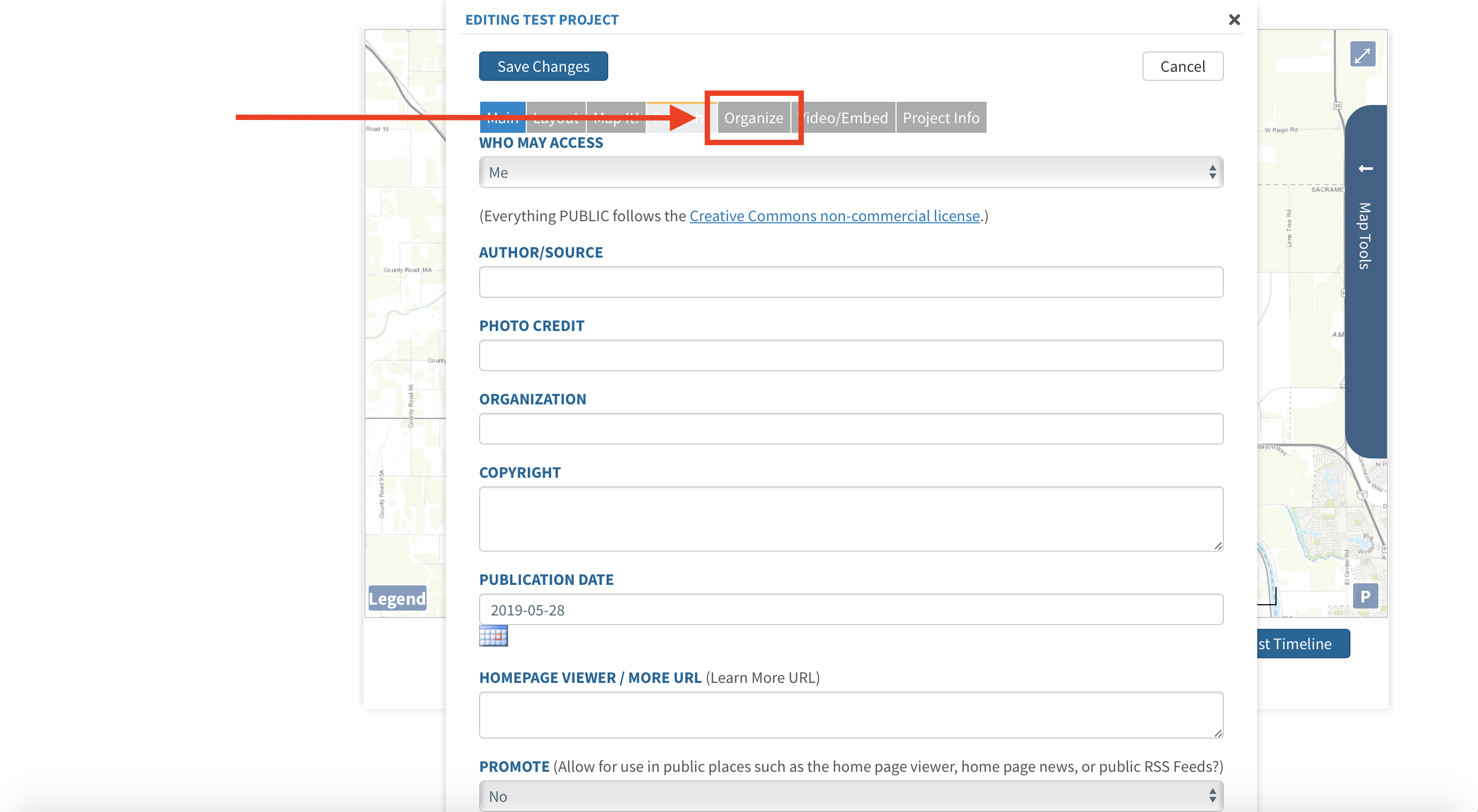Open the Legend on the map
The height and width of the screenshot is (812, 1478).
click(397, 598)
